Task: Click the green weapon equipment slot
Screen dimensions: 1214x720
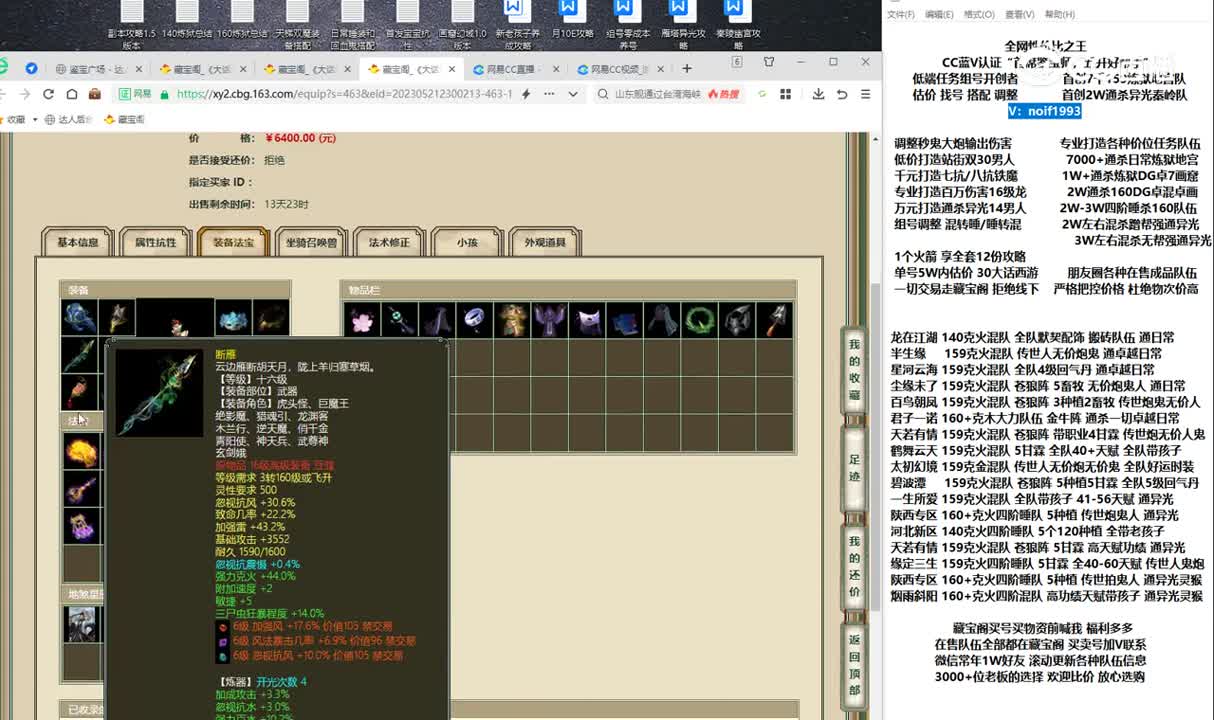Action: coord(79,355)
